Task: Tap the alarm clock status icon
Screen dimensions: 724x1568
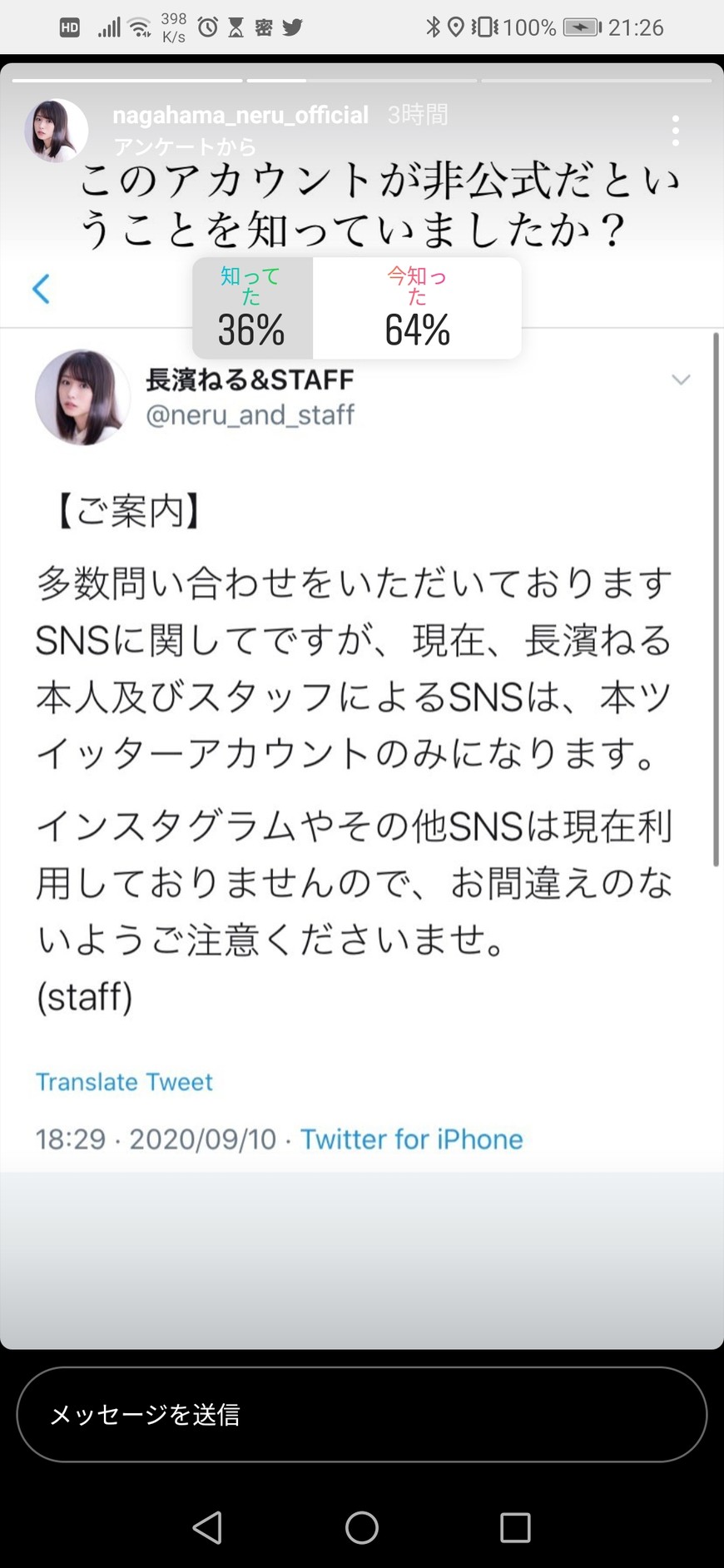Action: point(208,27)
